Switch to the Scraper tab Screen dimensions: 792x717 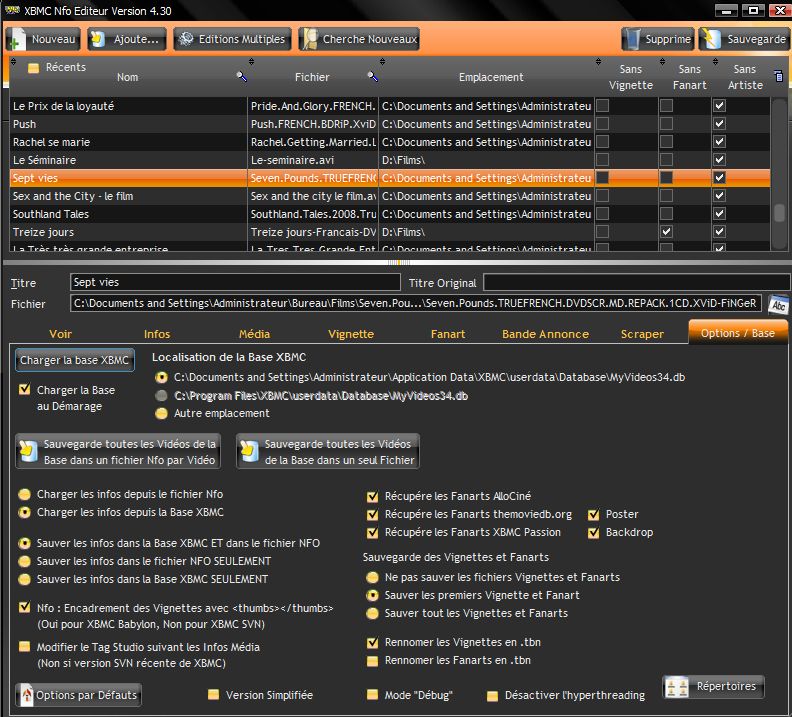(x=642, y=334)
